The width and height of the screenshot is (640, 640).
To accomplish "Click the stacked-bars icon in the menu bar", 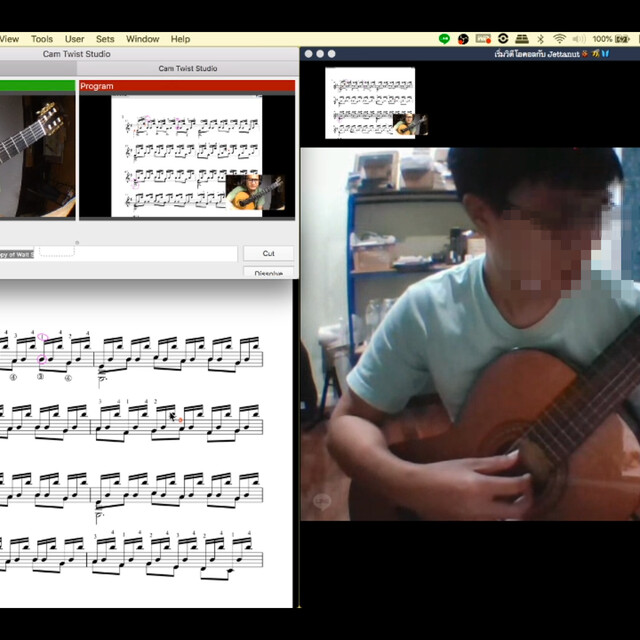I will click(x=522, y=39).
